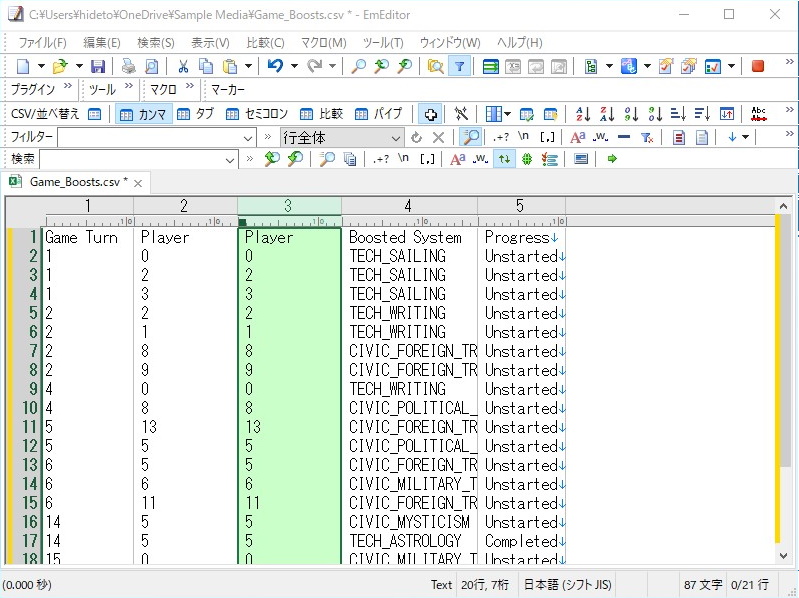Viewport: 799px width, 598px height.
Task: Toggle incremental filter magnifier button
Action: point(470,137)
